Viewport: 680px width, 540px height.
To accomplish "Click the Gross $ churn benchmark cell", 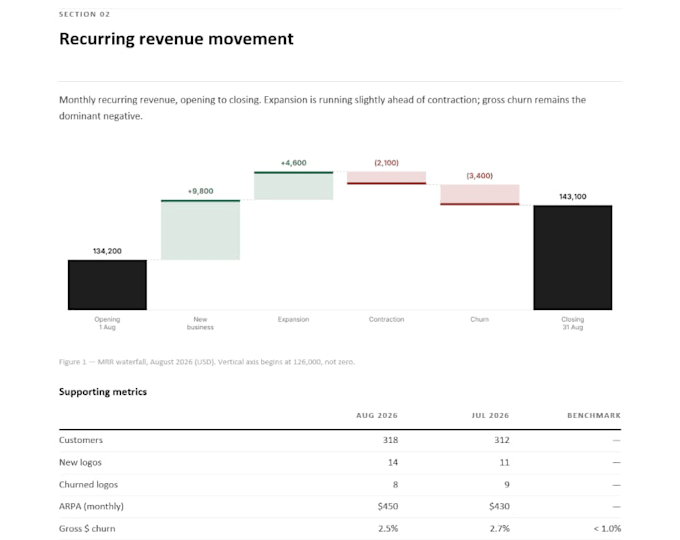I will pyautogui.click(x=607, y=528).
